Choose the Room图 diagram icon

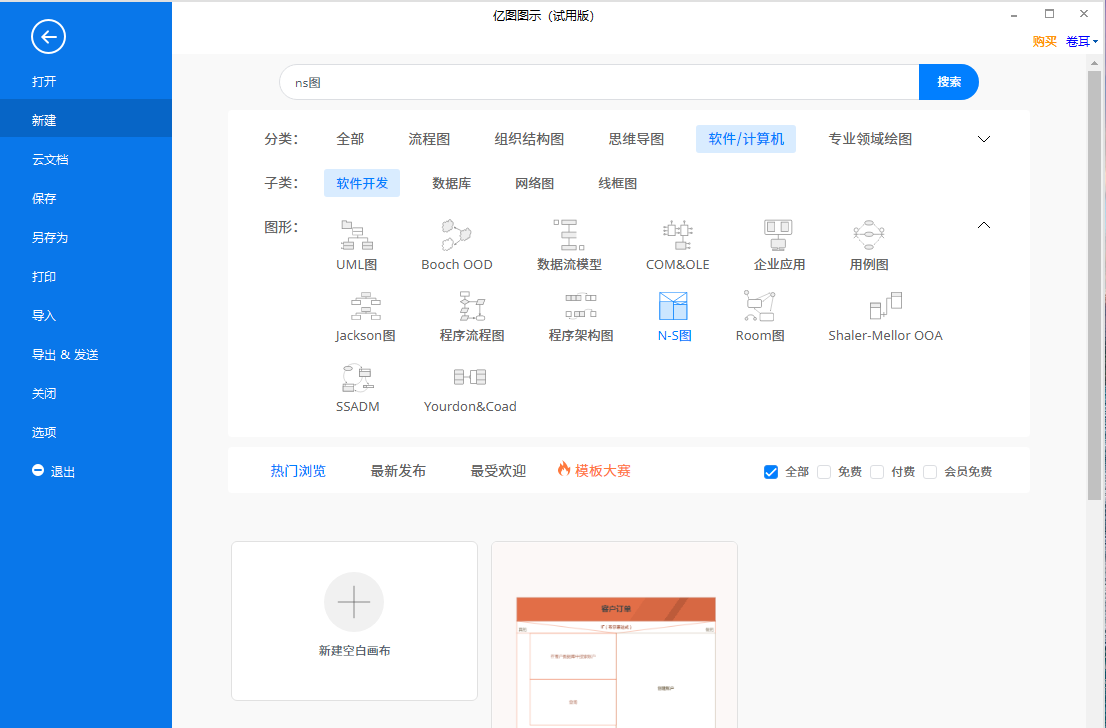click(760, 306)
